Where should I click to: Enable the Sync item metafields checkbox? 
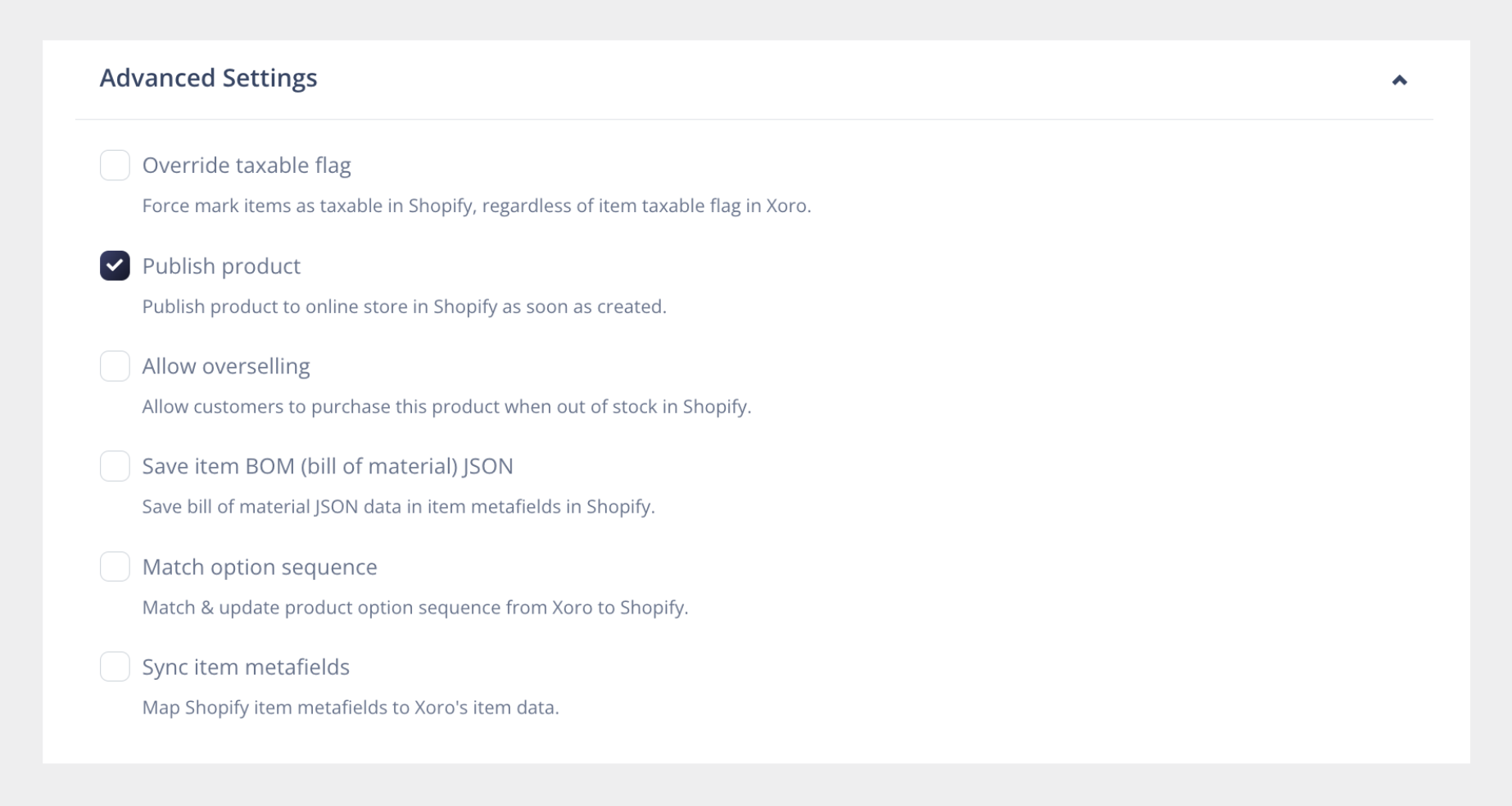click(x=115, y=667)
